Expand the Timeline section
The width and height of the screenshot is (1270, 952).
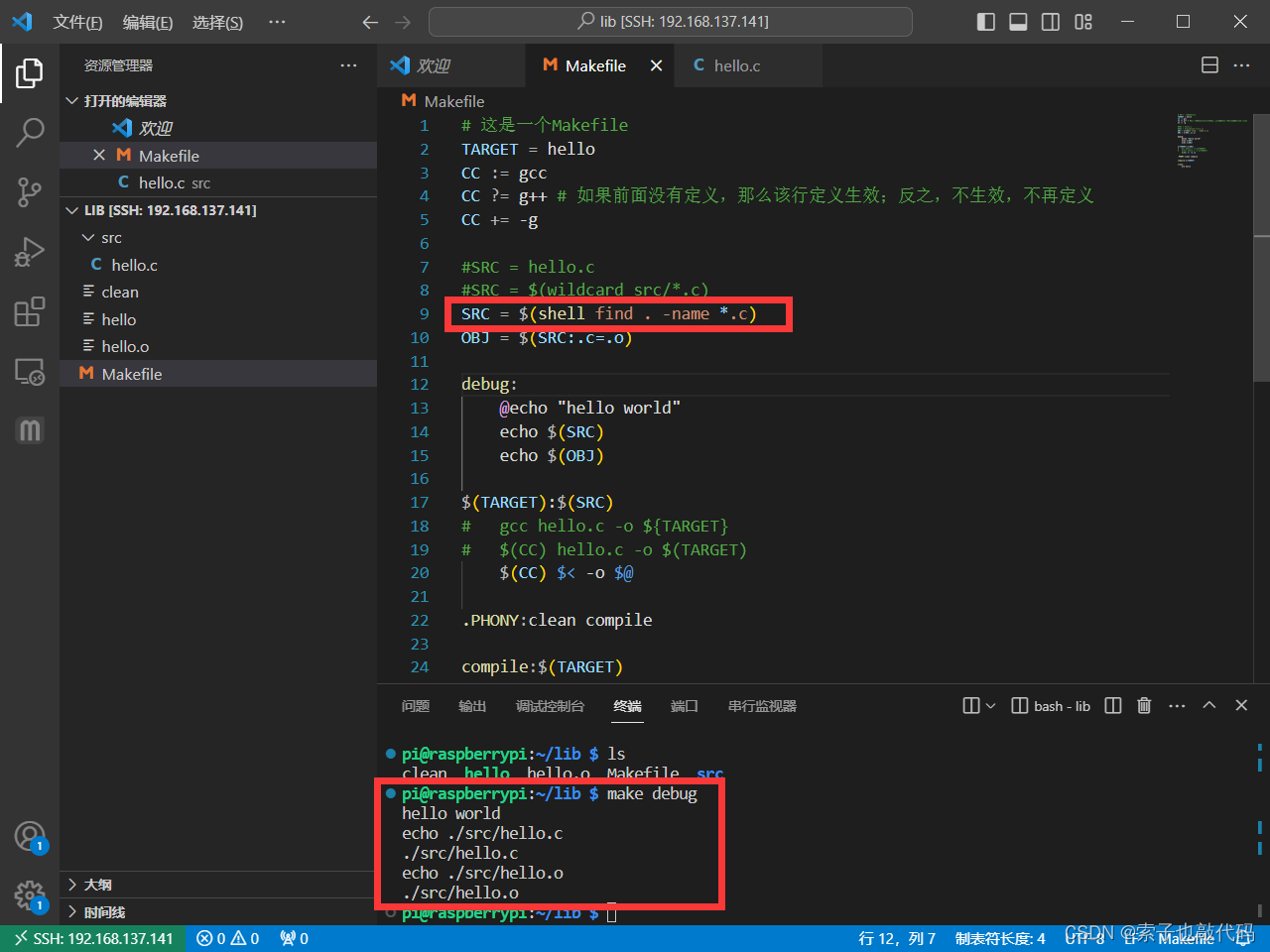pyautogui.click(x=217, y=912)
